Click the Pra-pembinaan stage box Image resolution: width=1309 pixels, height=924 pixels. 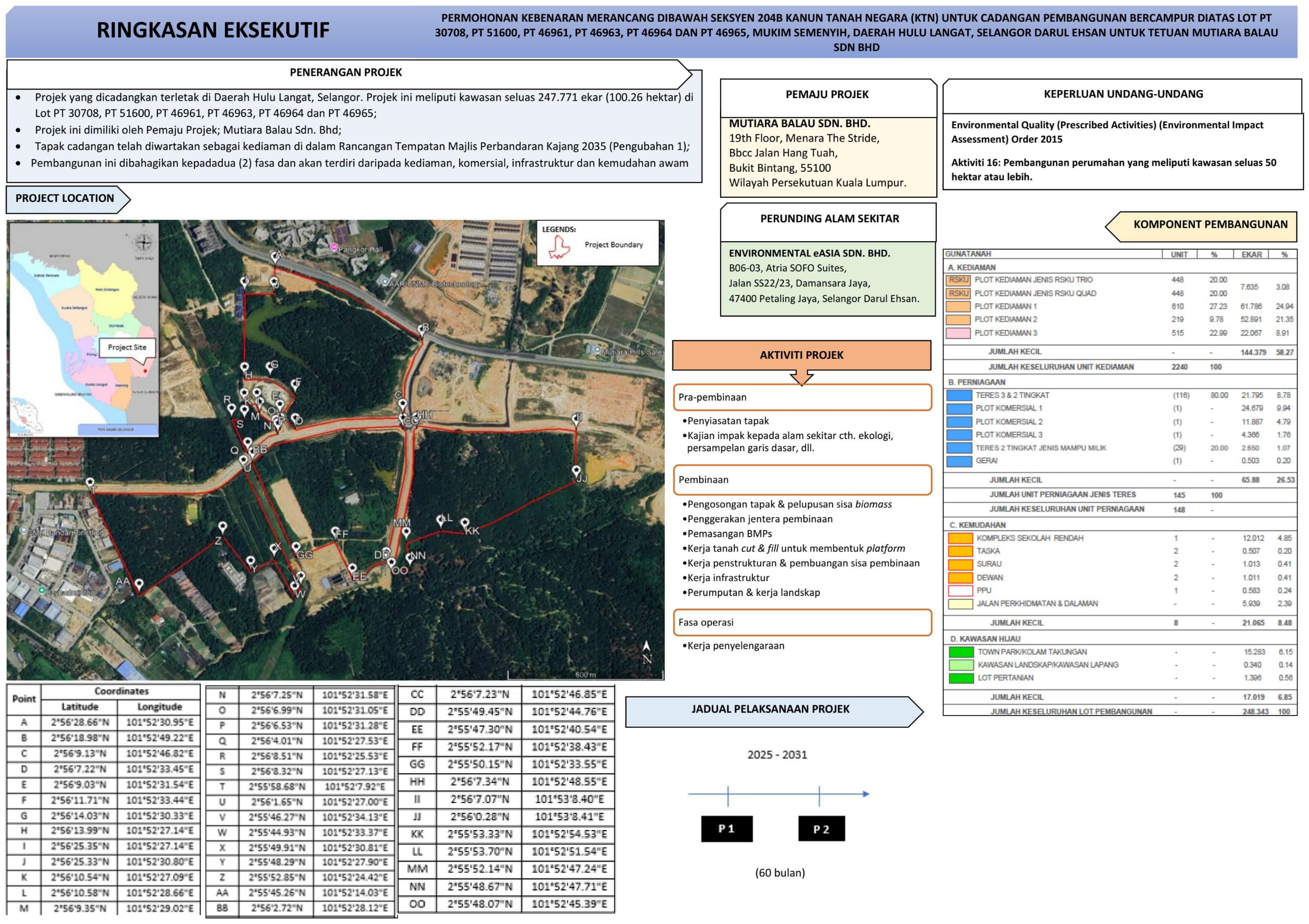(802, 398)
